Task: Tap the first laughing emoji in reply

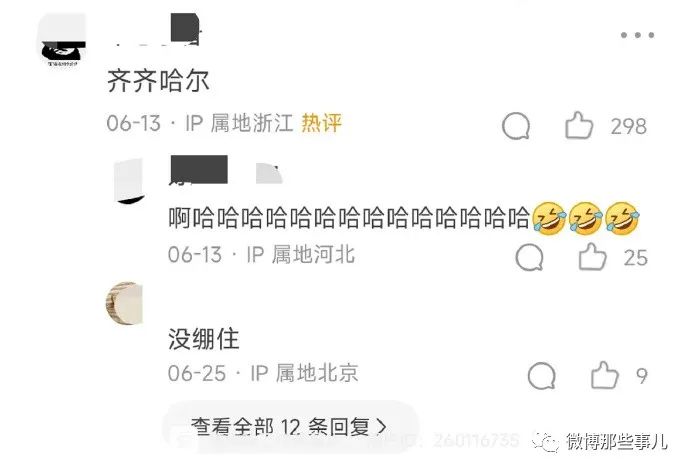Action: (549, 217)
